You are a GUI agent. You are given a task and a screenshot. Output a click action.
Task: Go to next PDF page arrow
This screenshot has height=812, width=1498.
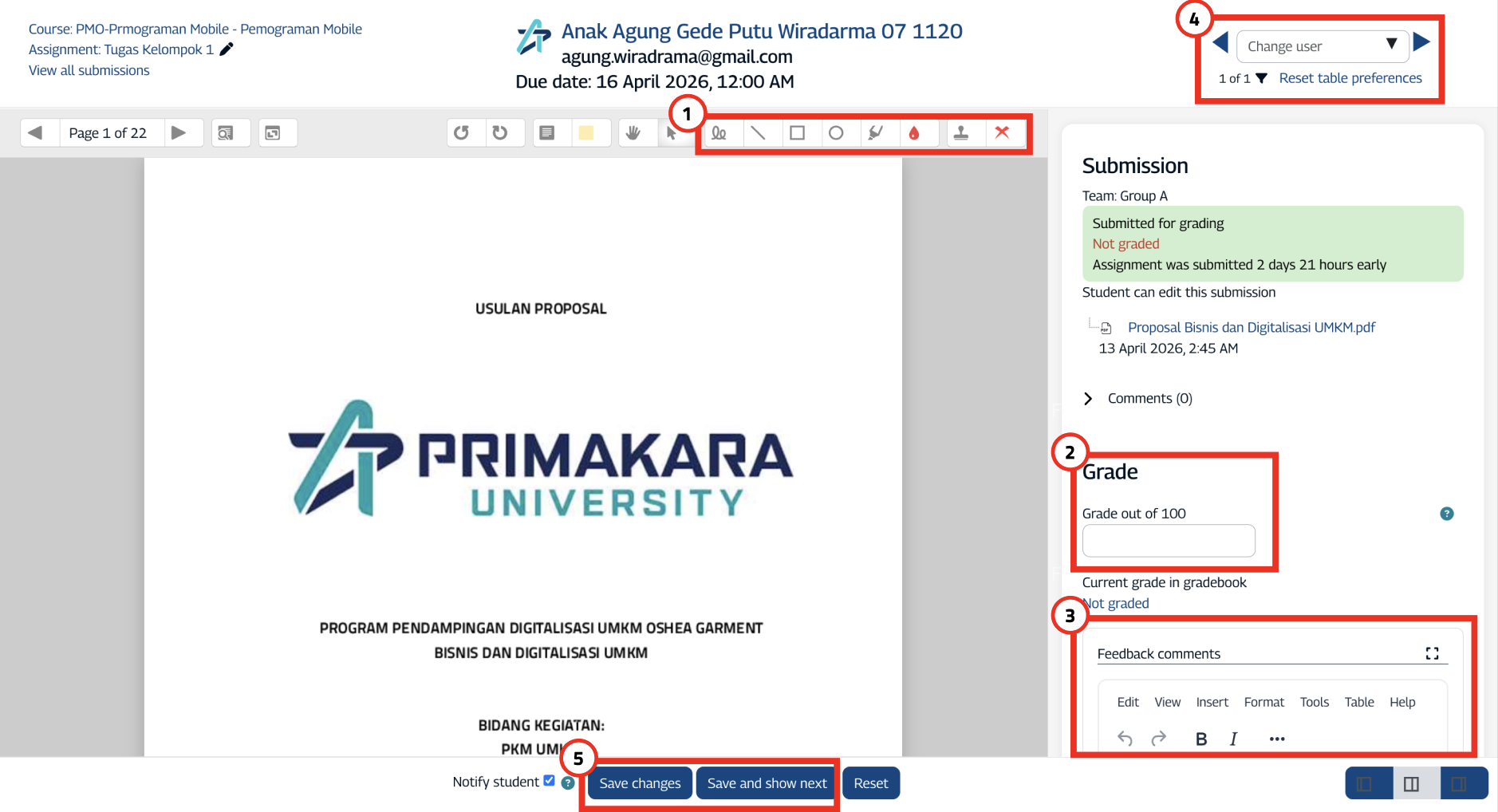pos(179,132)
